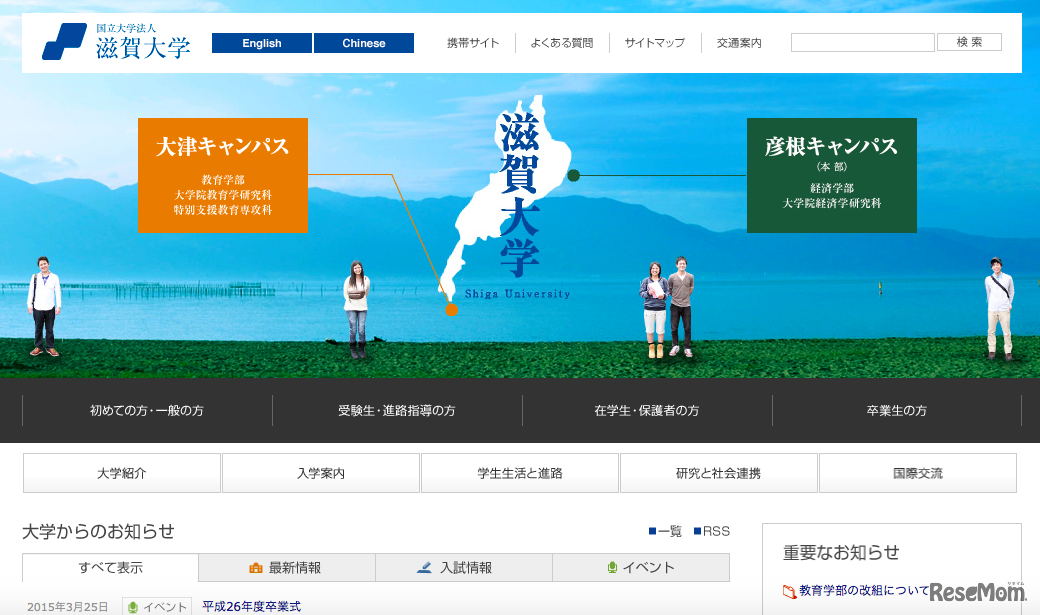This screenshot has height=615, width=1040.
Task: Click the search text field
Action: 862,43
